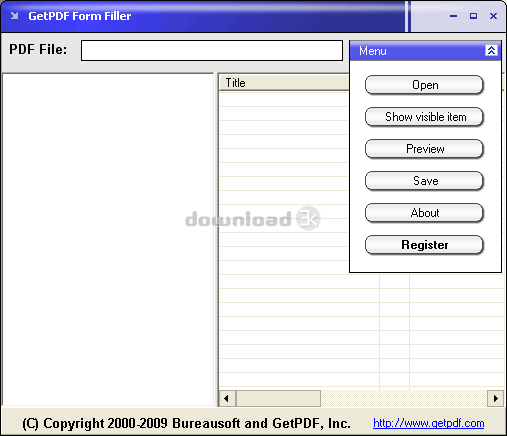Click the Register button
Image resolution: width=507 pixels, height=436 pixels.
click(424, 245)
